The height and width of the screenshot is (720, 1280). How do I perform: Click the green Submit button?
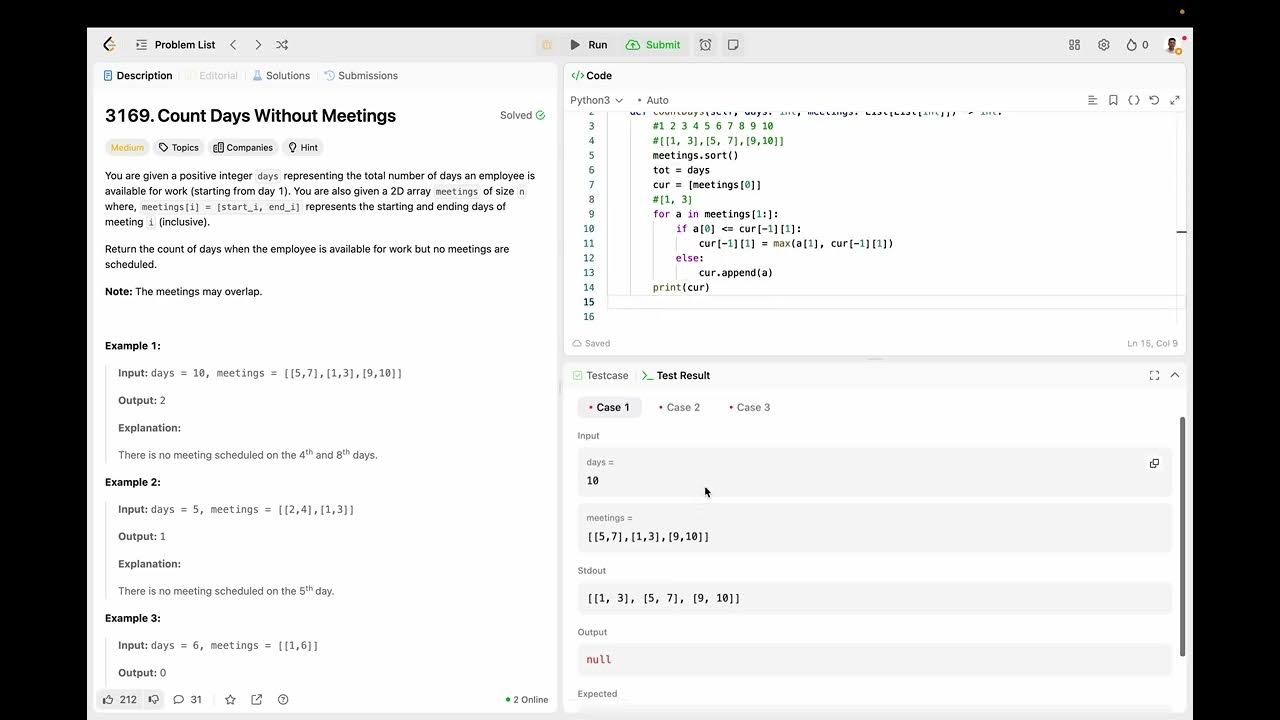[x=653, y=45]
